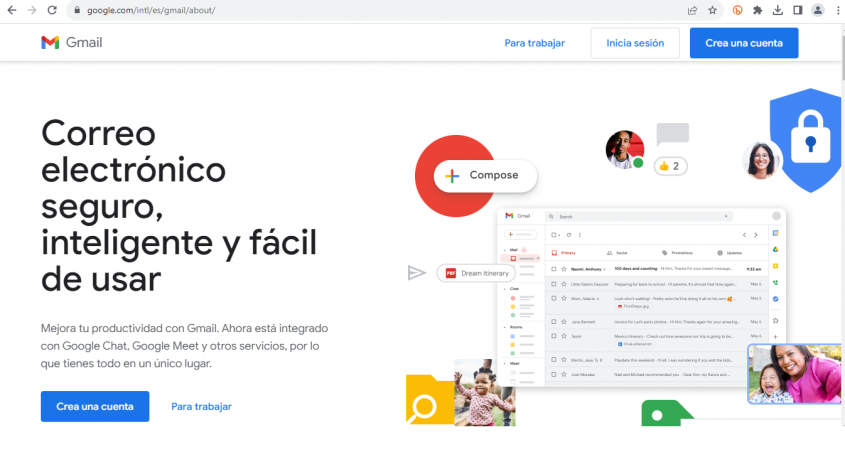
Task: Open the Para trabajar link next to the blue Crea una cuenta button
Action: (x=201, y=406)
